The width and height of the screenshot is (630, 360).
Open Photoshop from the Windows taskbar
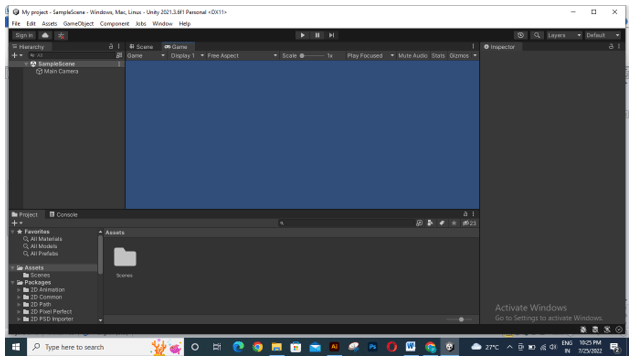pyautogui.click(x=372, y=347)
